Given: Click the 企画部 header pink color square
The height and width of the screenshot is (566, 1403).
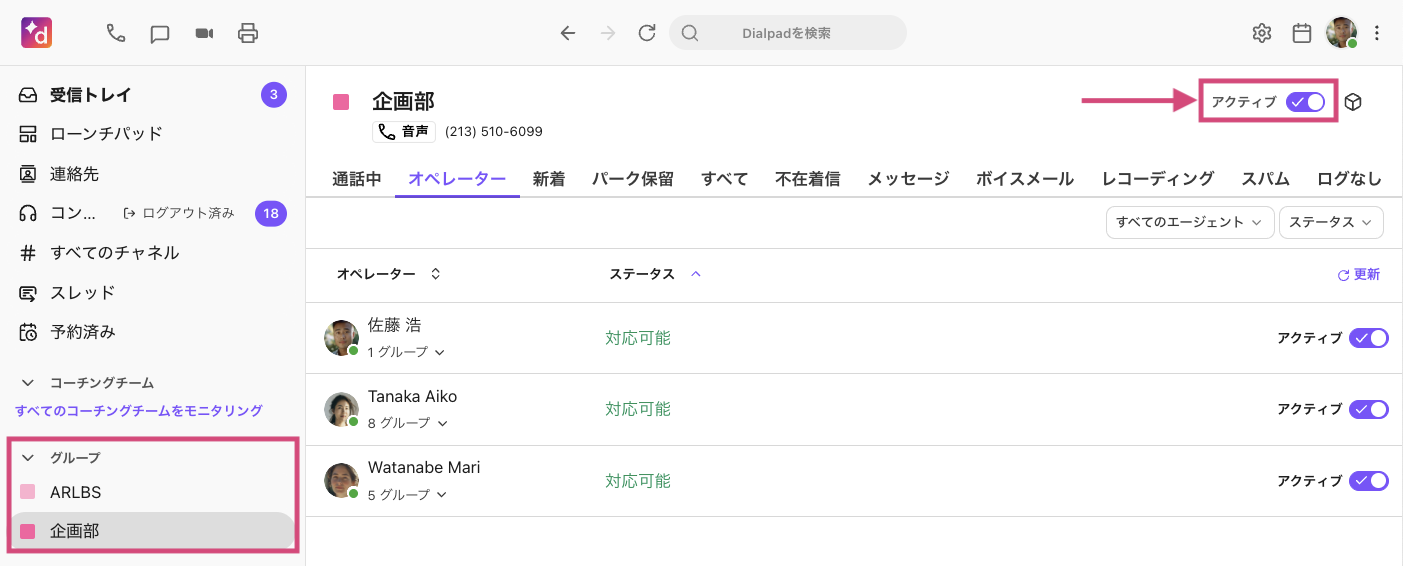Looking at the screenshot, I should [341, 102].
